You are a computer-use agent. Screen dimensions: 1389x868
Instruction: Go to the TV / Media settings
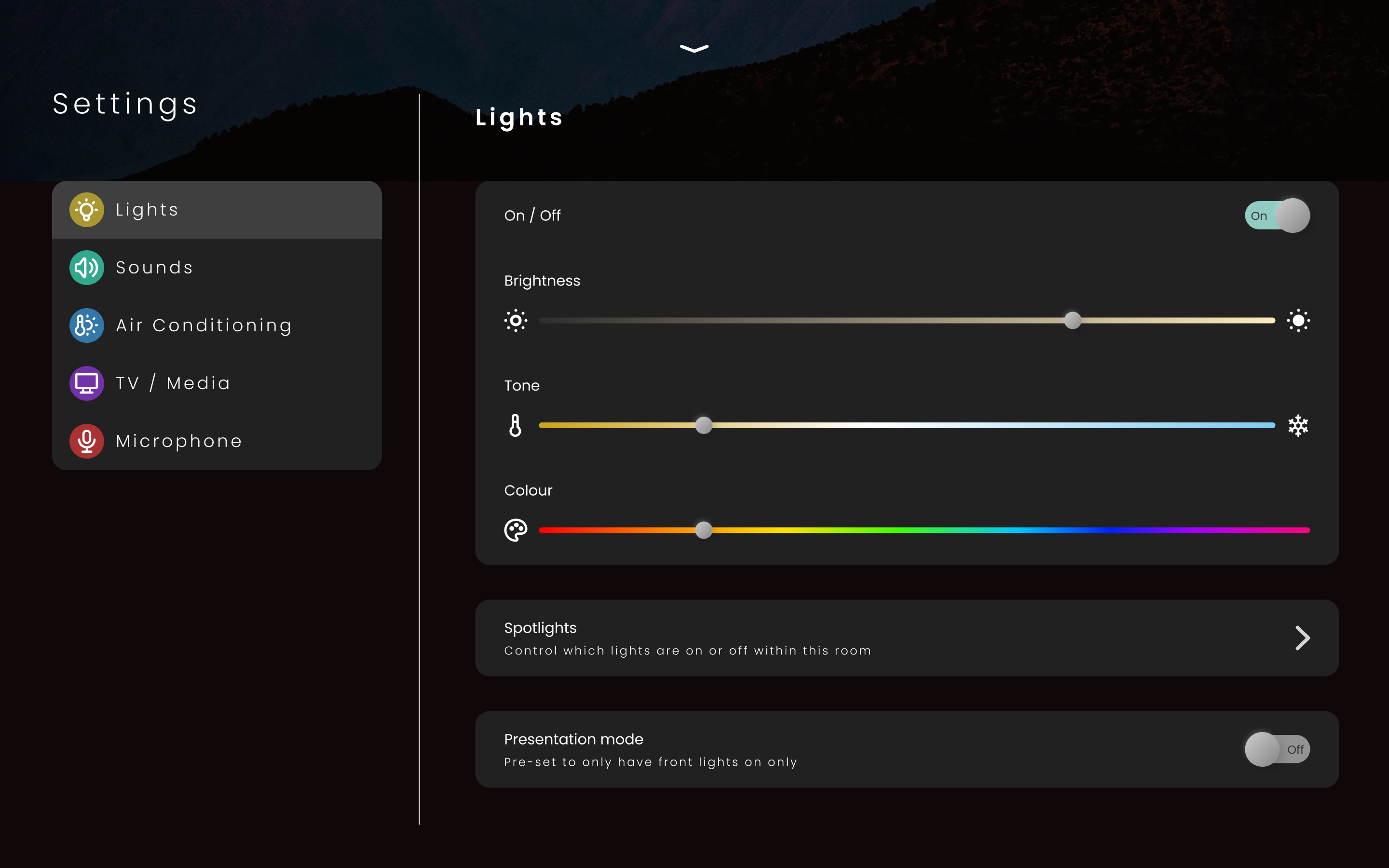pyautogui.click(x=173, y=383)
